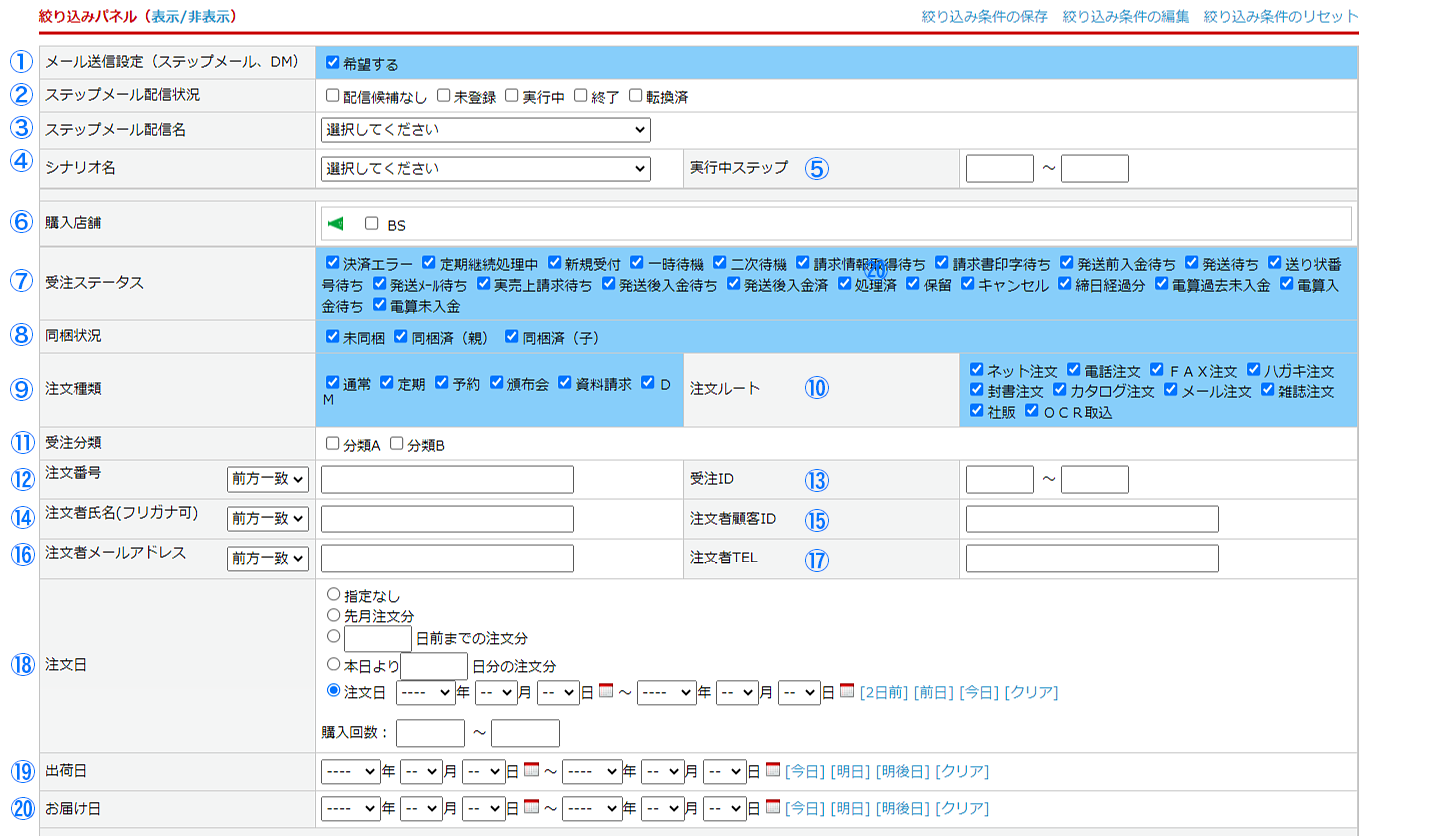
Task: Click the 注文者顧客ID input field
Action: [1092, 519]
